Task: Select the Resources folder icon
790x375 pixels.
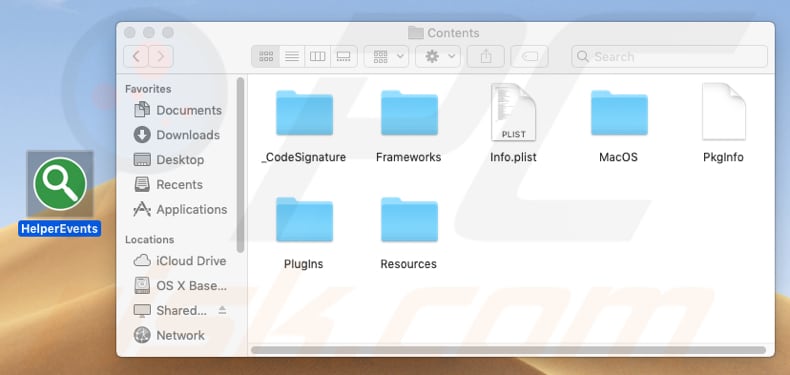Action: tap(409, 220)
